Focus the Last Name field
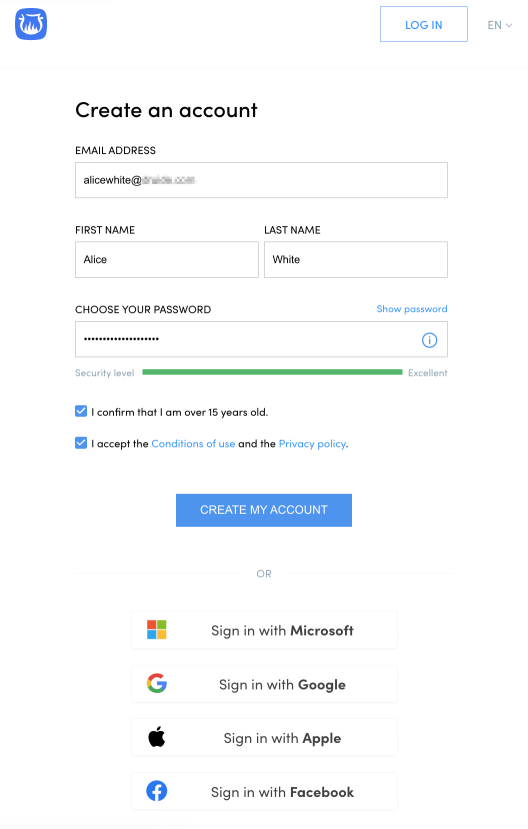The image size is (528, 829). 356,260
